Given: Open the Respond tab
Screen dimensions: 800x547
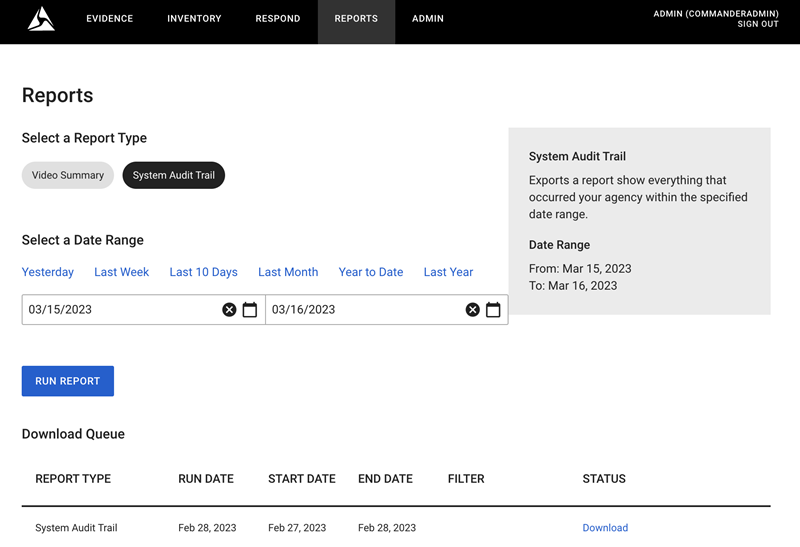Looking at the screenshot, I should tap(278, 19).
